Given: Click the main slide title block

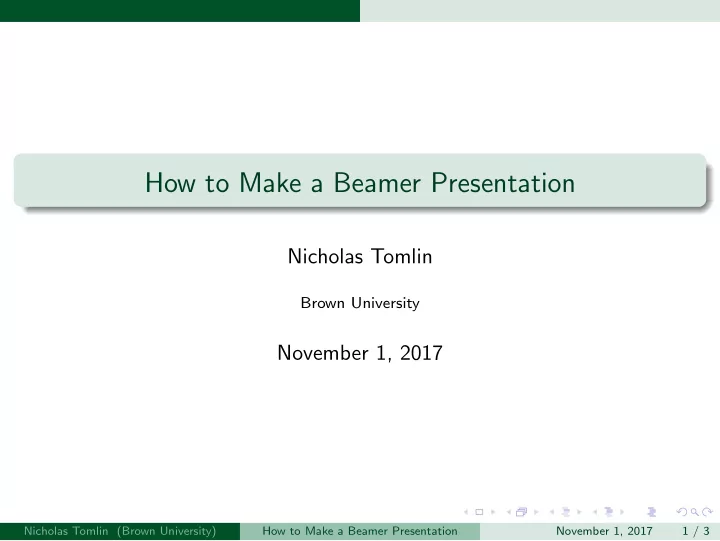Looking at the screenshot, I should tap(360, 181).
